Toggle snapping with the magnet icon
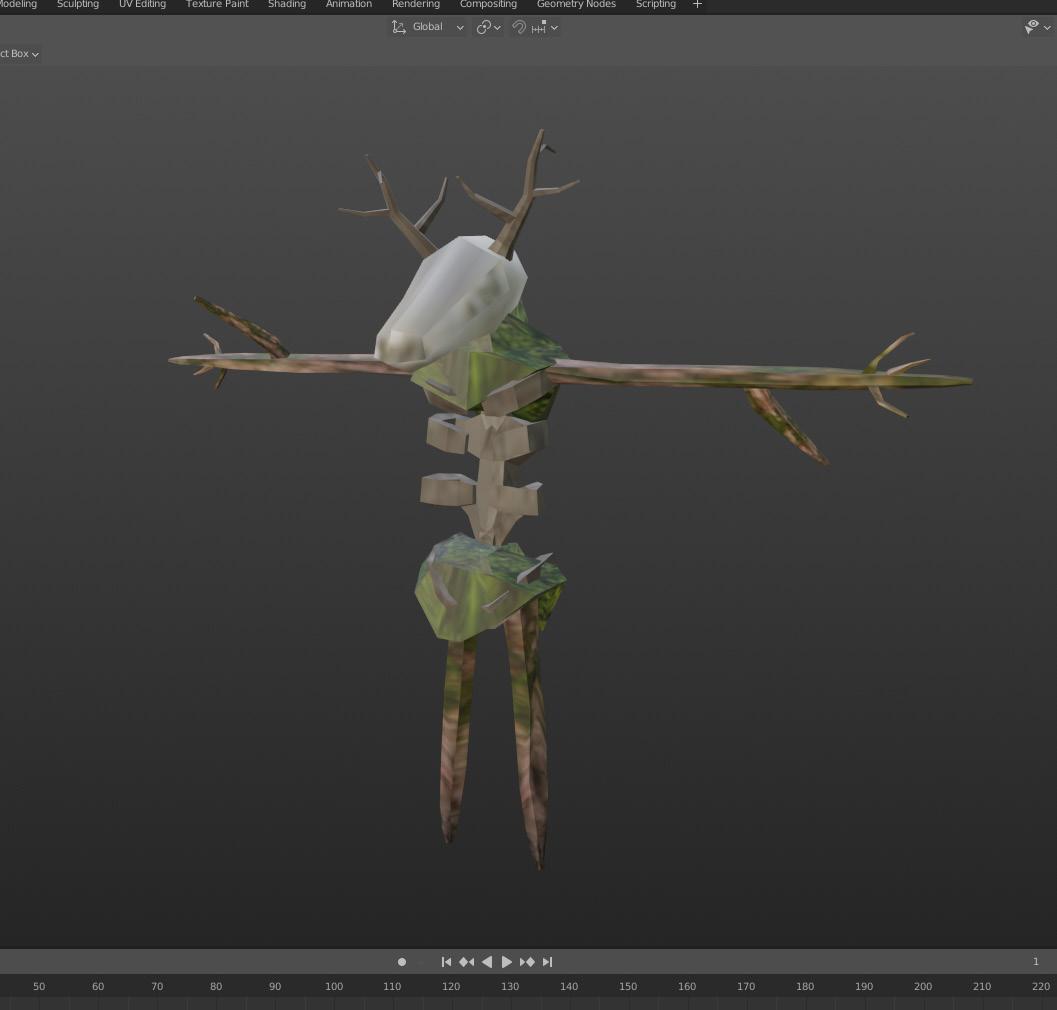Image resolution: width=1057 pixels, height=1010 pixels. point(519,27)
